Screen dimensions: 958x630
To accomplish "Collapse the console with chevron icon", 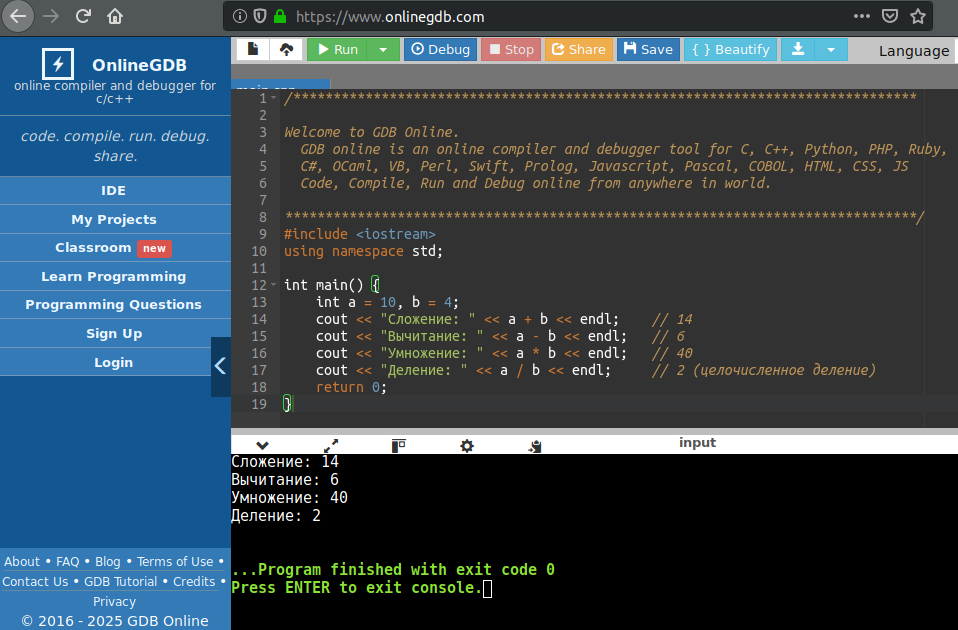I will tap(263, 445).
